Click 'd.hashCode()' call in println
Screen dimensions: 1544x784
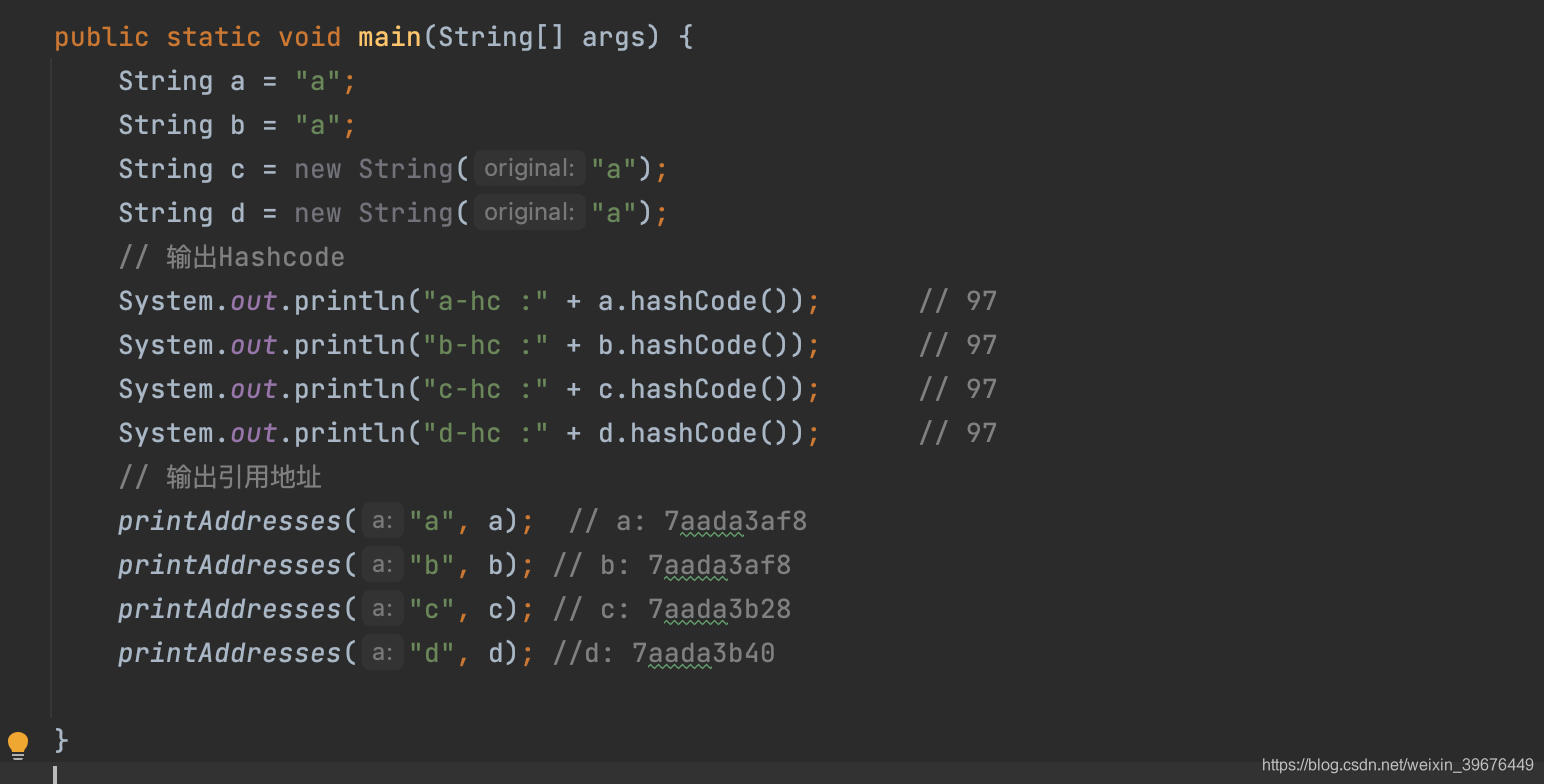click(701, 433)
